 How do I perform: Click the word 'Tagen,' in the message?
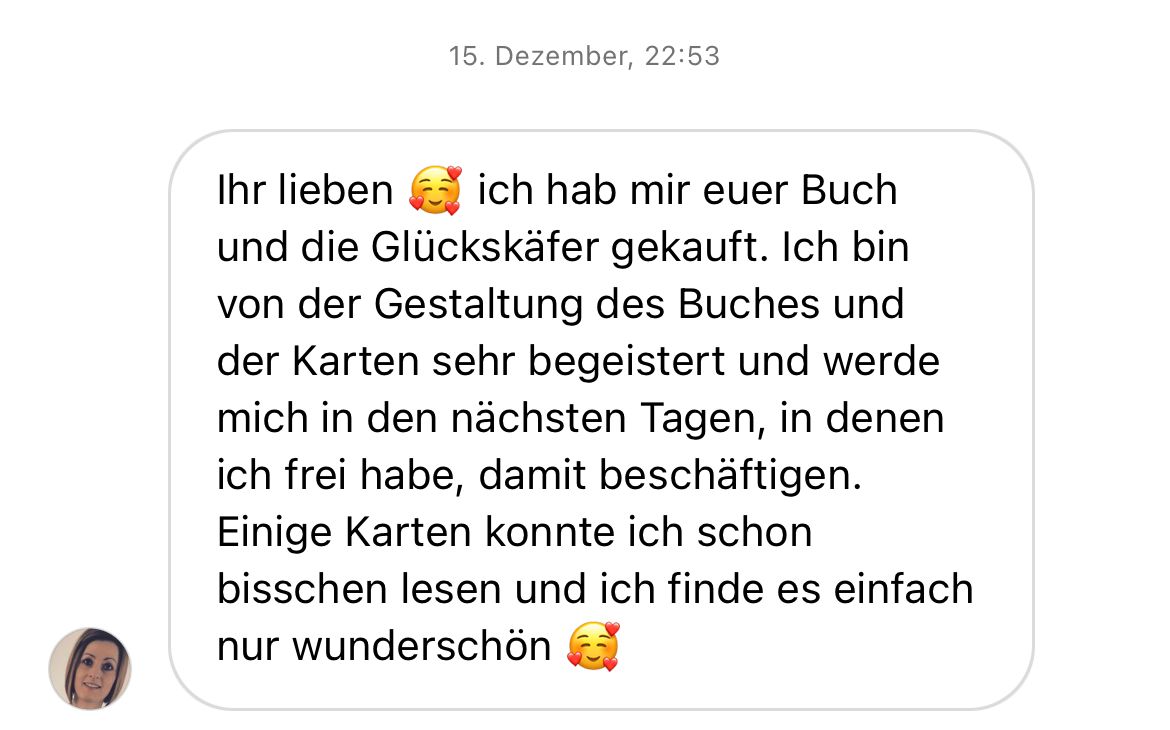click(x=704, y=419)
